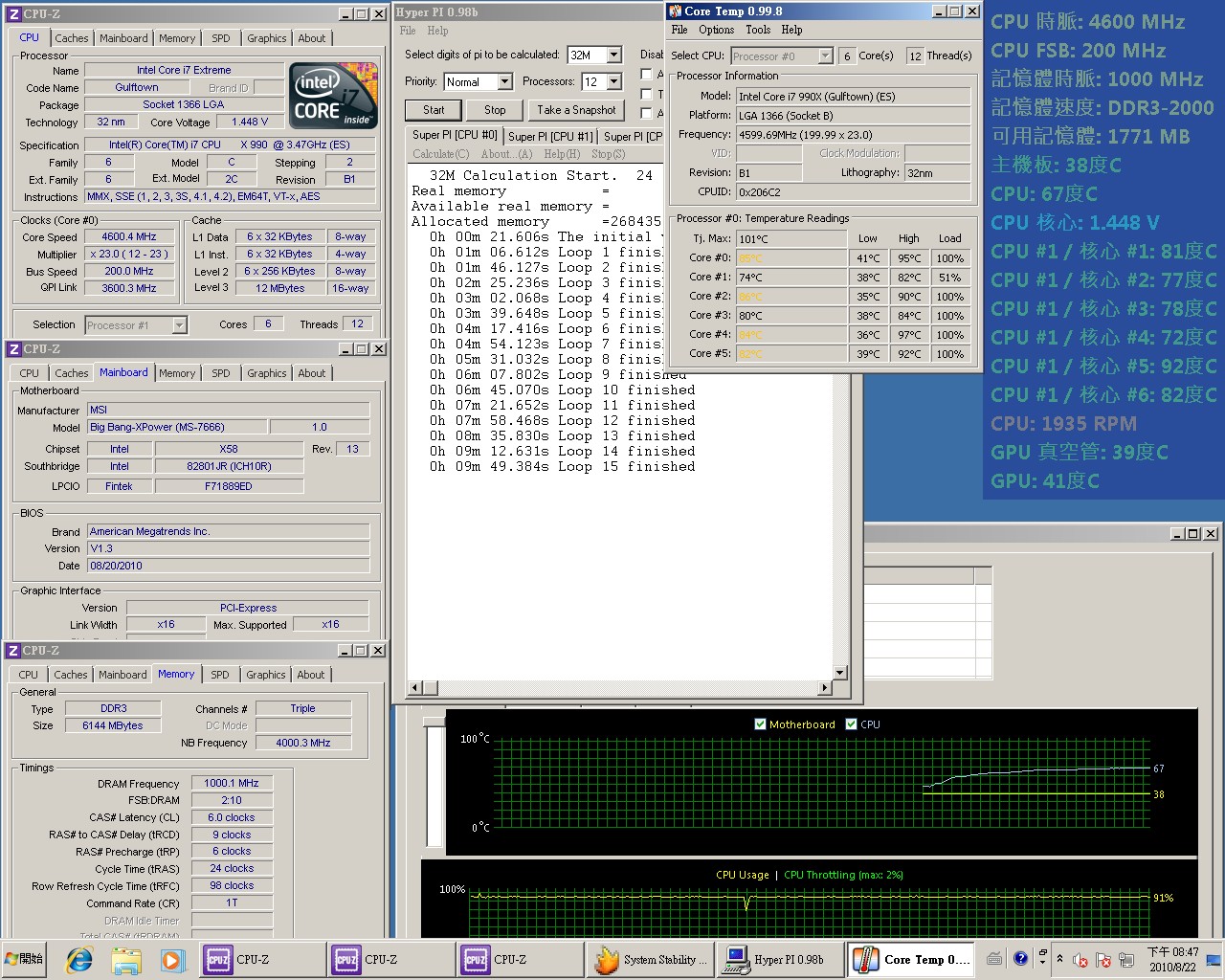The width and height of the screenshot is (1225, 980).
Task: Click CPU-Z Core Speed value 4600.4 MHz
Action: point(129,236)
